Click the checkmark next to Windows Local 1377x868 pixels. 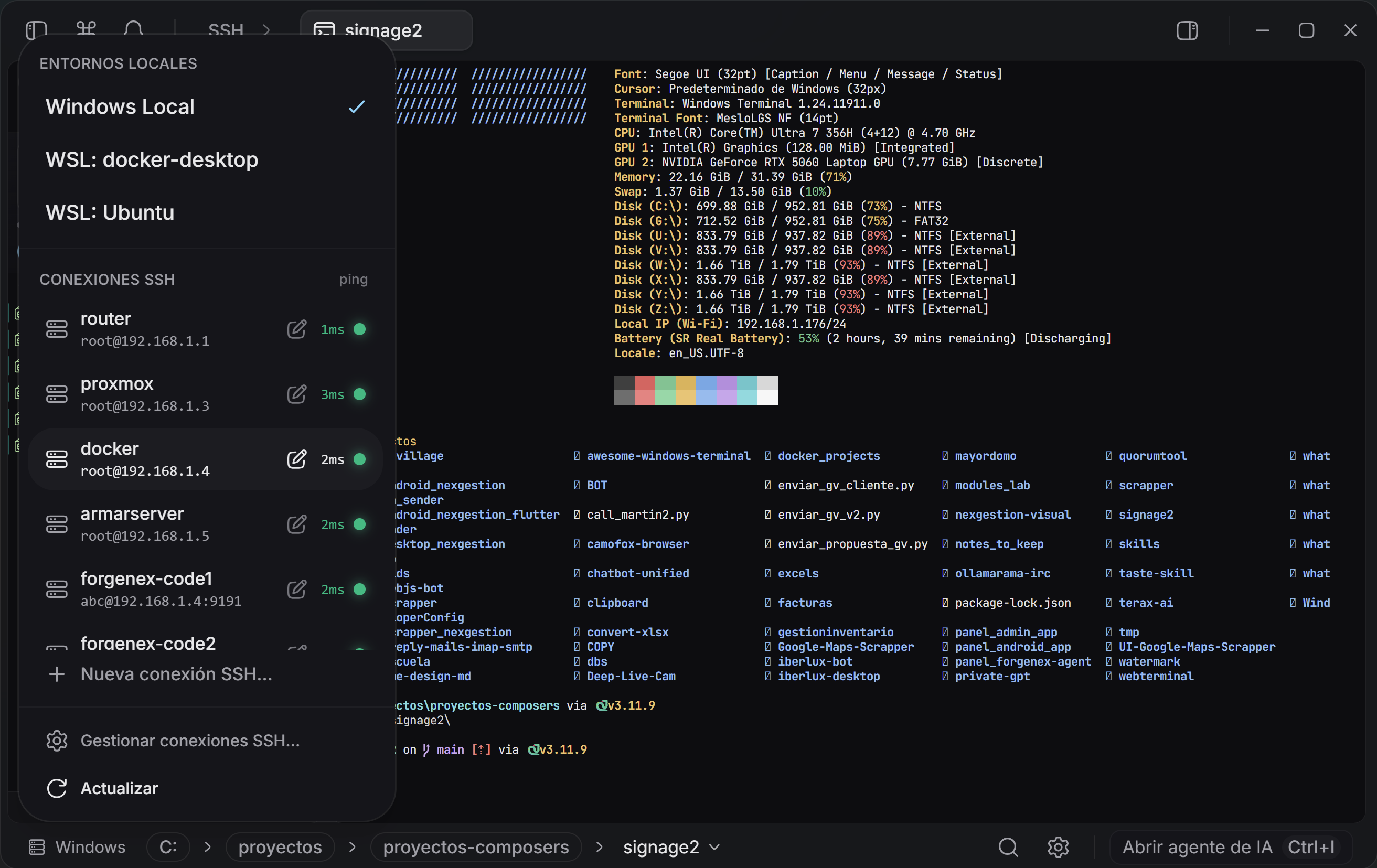[x=357, y=107]
